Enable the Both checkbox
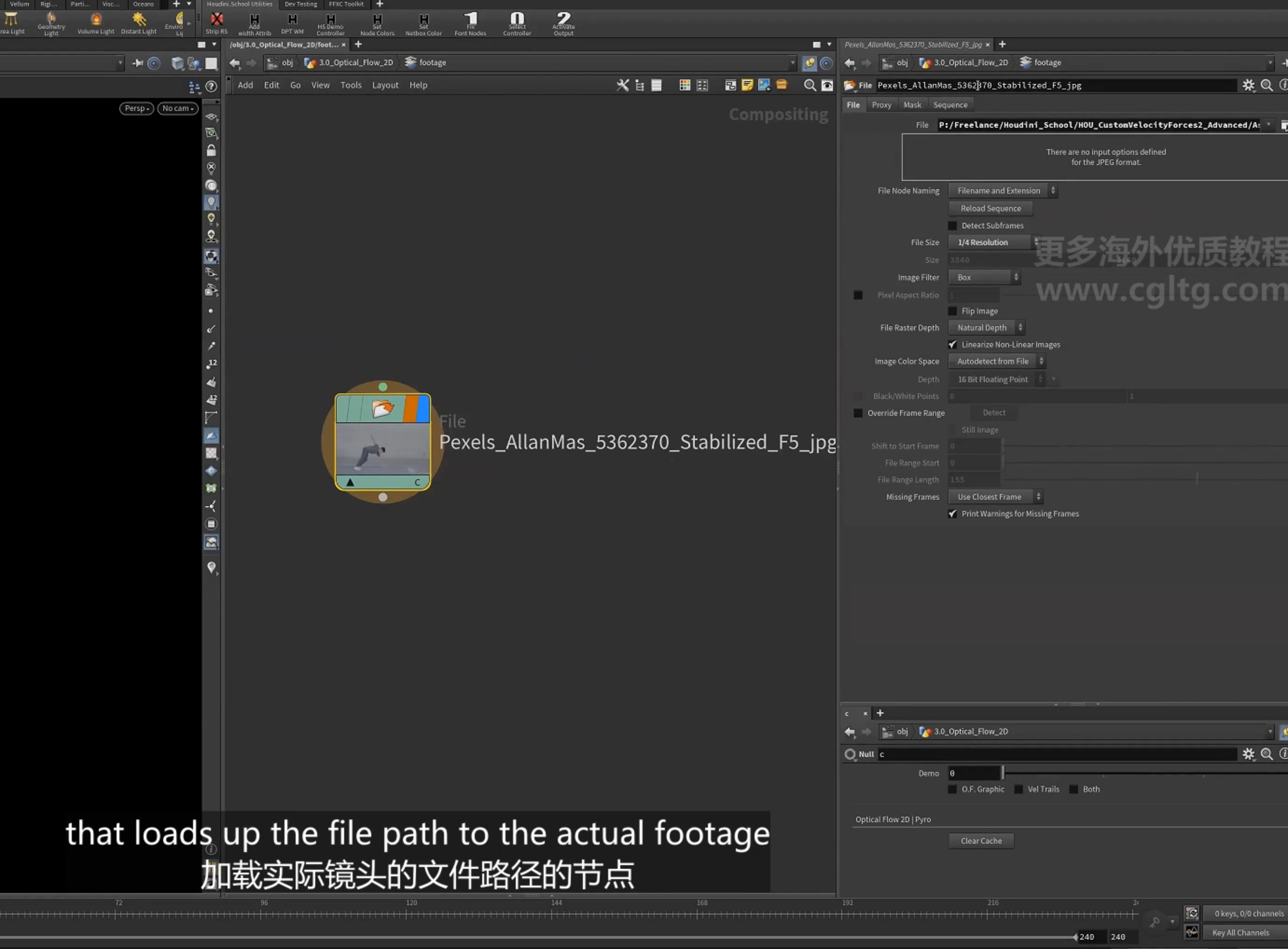This screenshot has height=949, width=1288. tap(1073, 789)
